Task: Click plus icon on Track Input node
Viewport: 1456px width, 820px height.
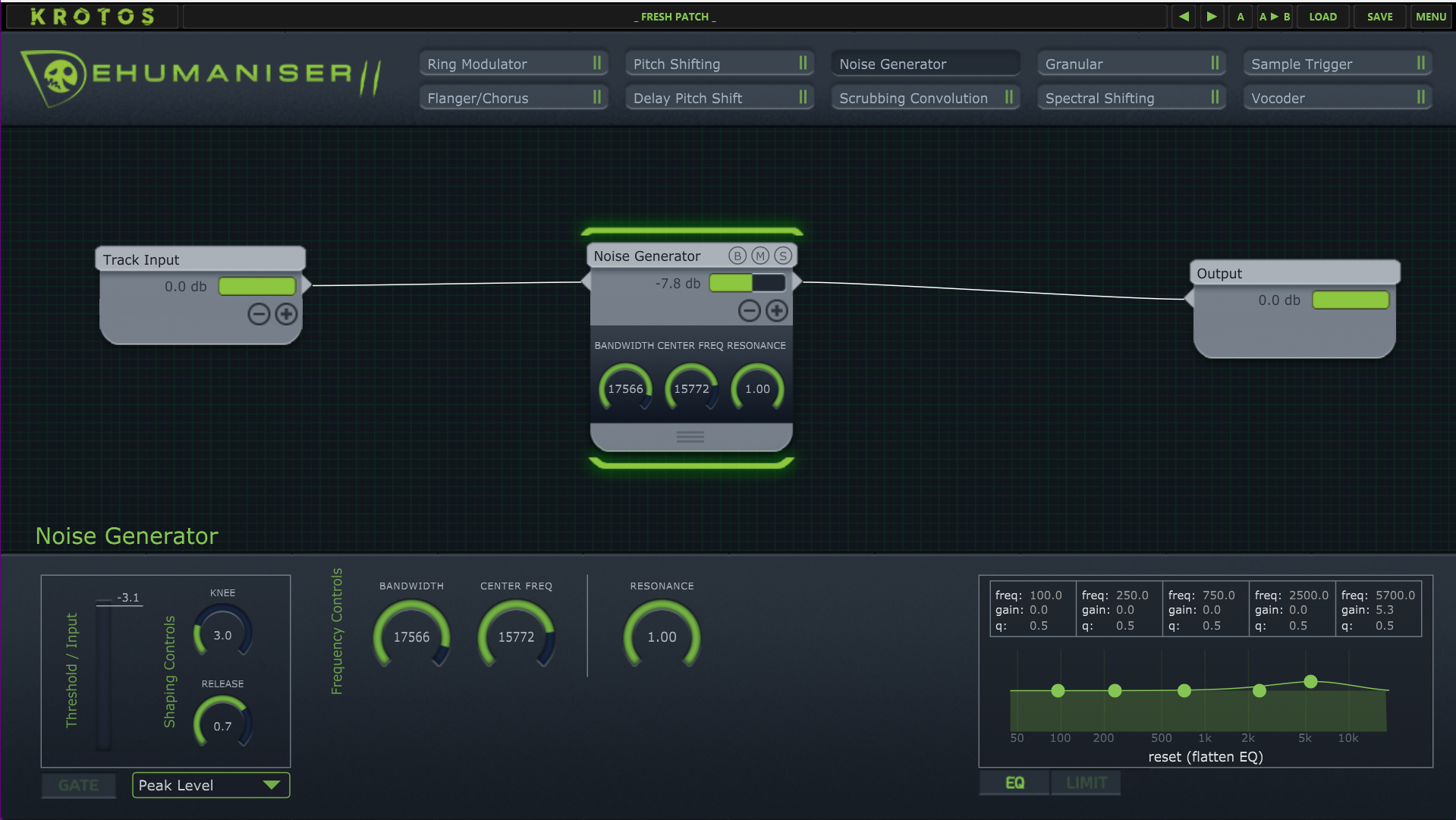Action: (x=286, y=314)
